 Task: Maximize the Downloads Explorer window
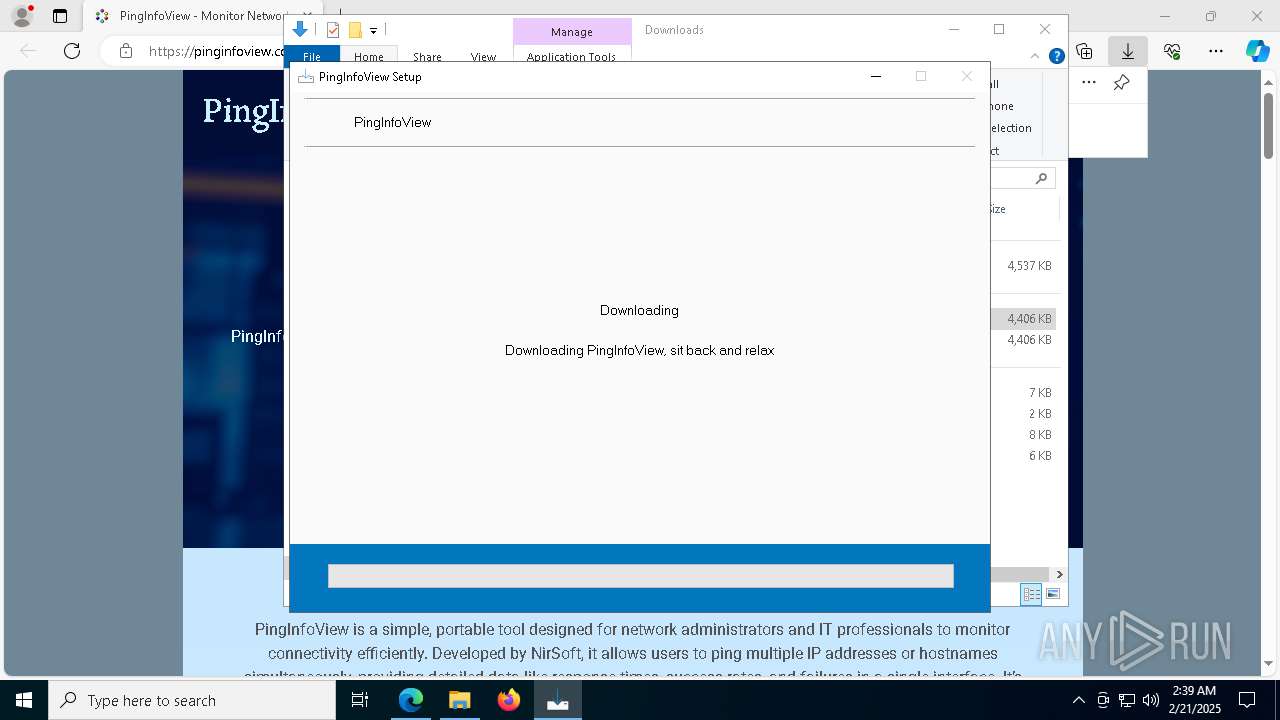(x=999, y=29)
